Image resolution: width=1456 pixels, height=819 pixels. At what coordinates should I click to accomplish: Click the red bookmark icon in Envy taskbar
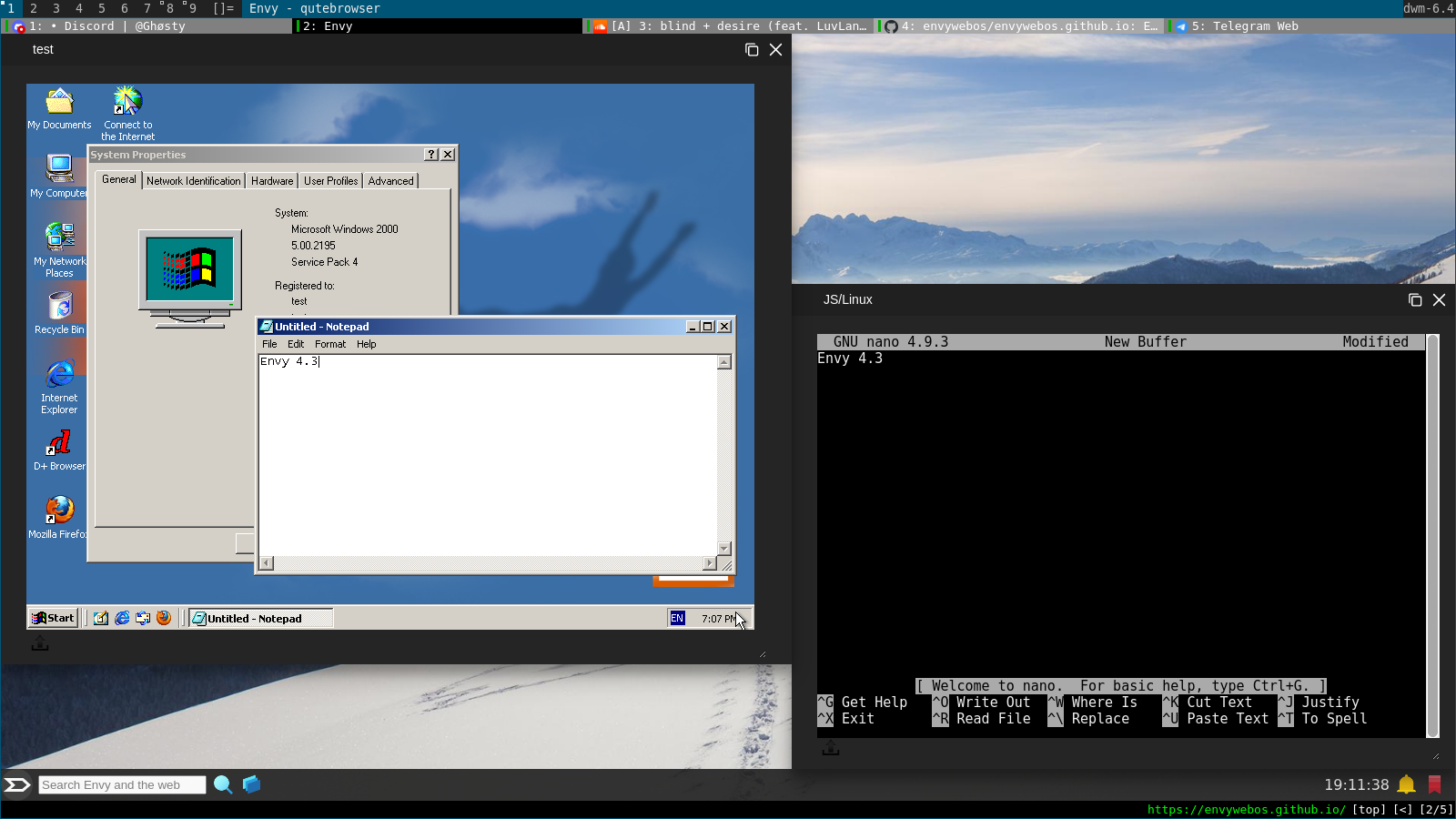click(x=1435, y=784)
